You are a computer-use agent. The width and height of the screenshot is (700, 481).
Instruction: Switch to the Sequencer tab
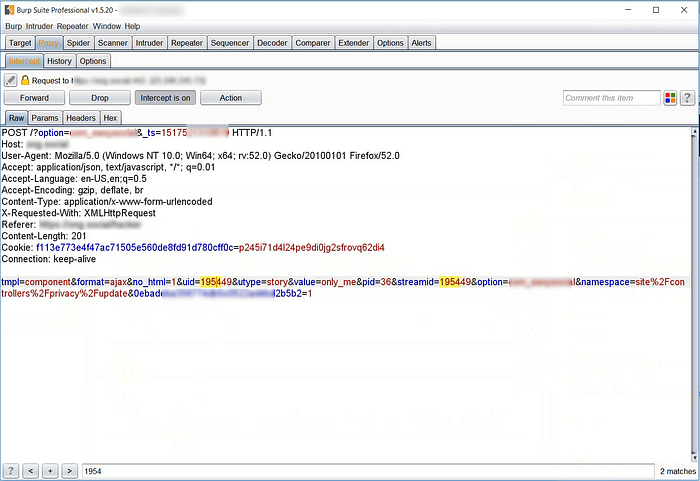(x=230, y=43)
